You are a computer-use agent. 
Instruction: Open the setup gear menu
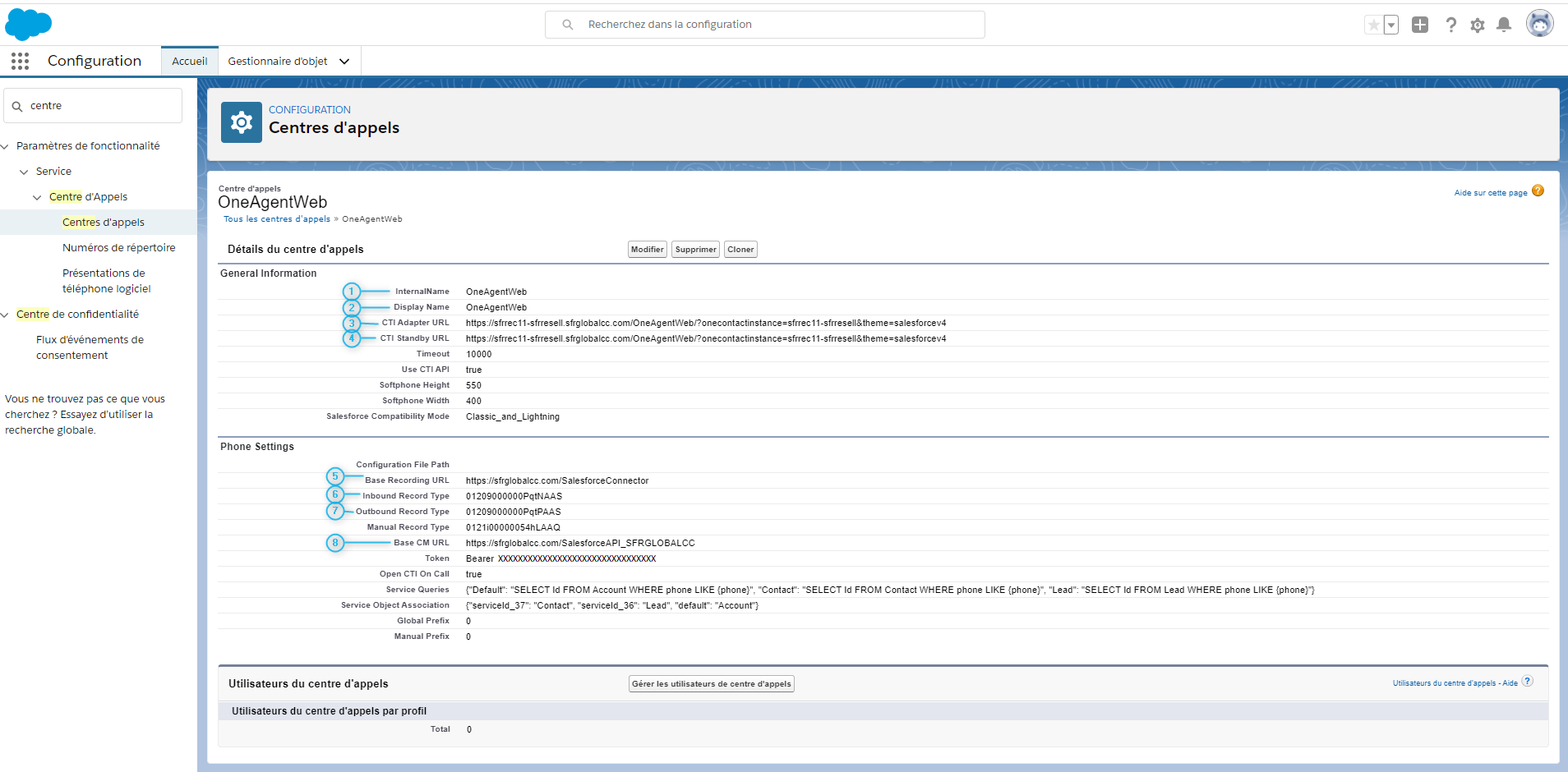(1478, 25)
